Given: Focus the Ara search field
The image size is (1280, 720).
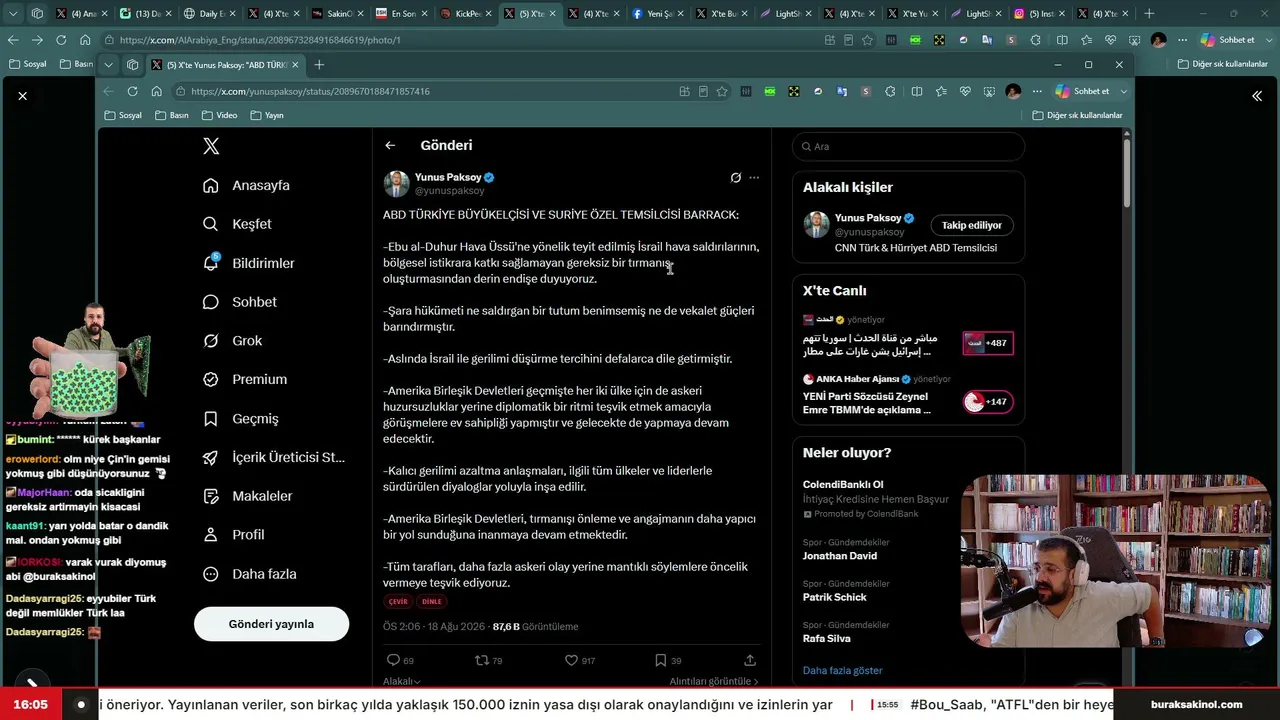Looking at the screenshot, I should 908,146.
